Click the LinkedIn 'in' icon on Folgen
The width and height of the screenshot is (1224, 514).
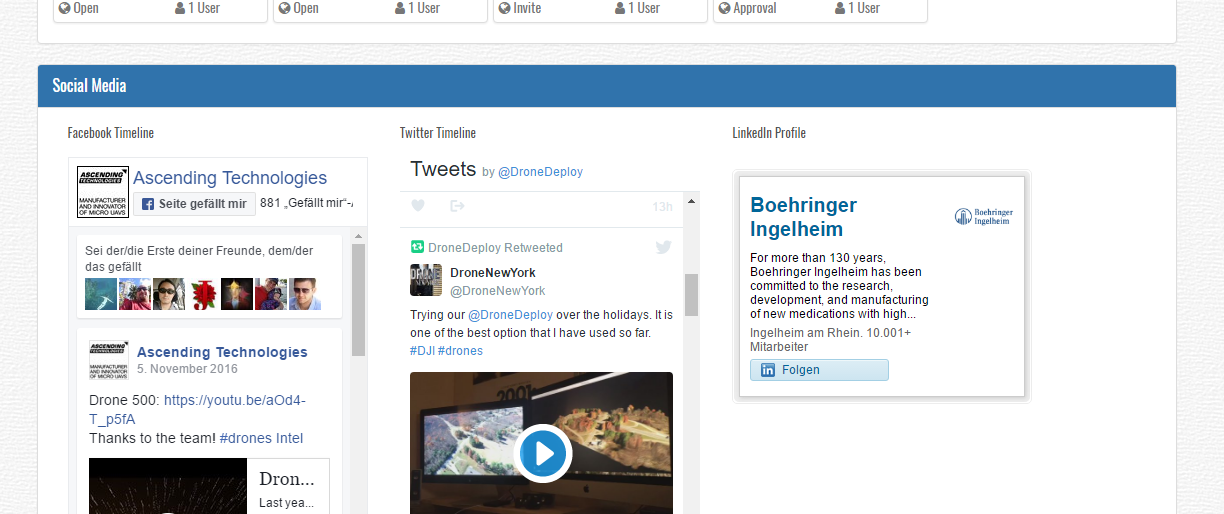click(768, 370)
